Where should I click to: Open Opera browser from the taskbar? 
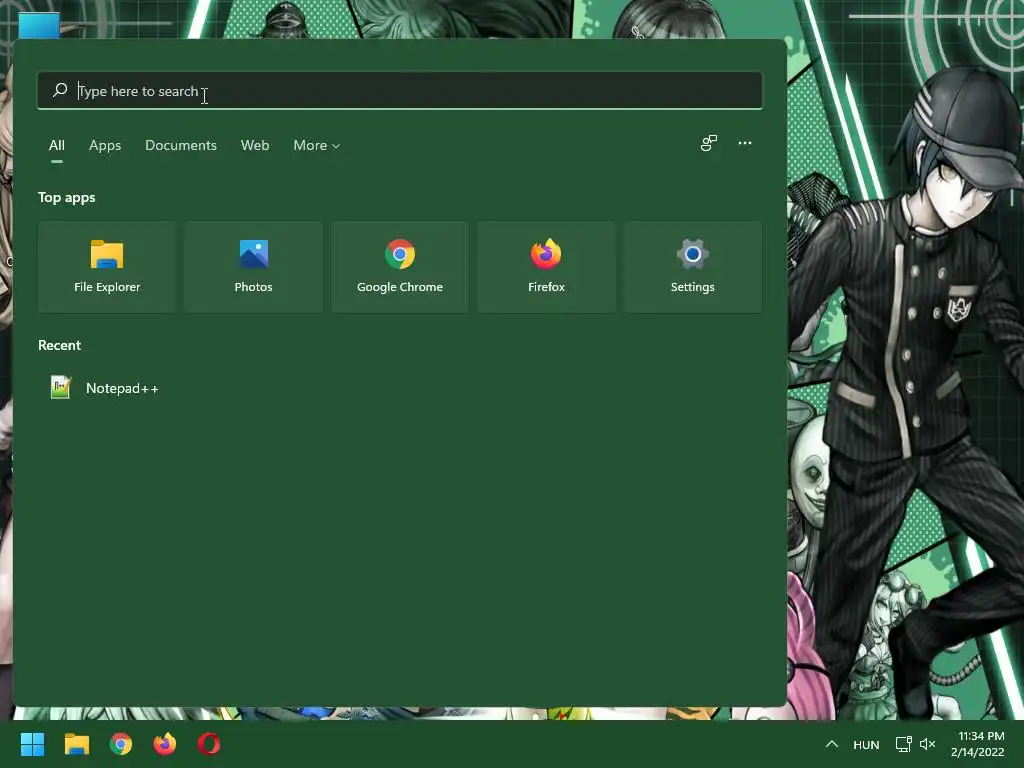(209, 744)
